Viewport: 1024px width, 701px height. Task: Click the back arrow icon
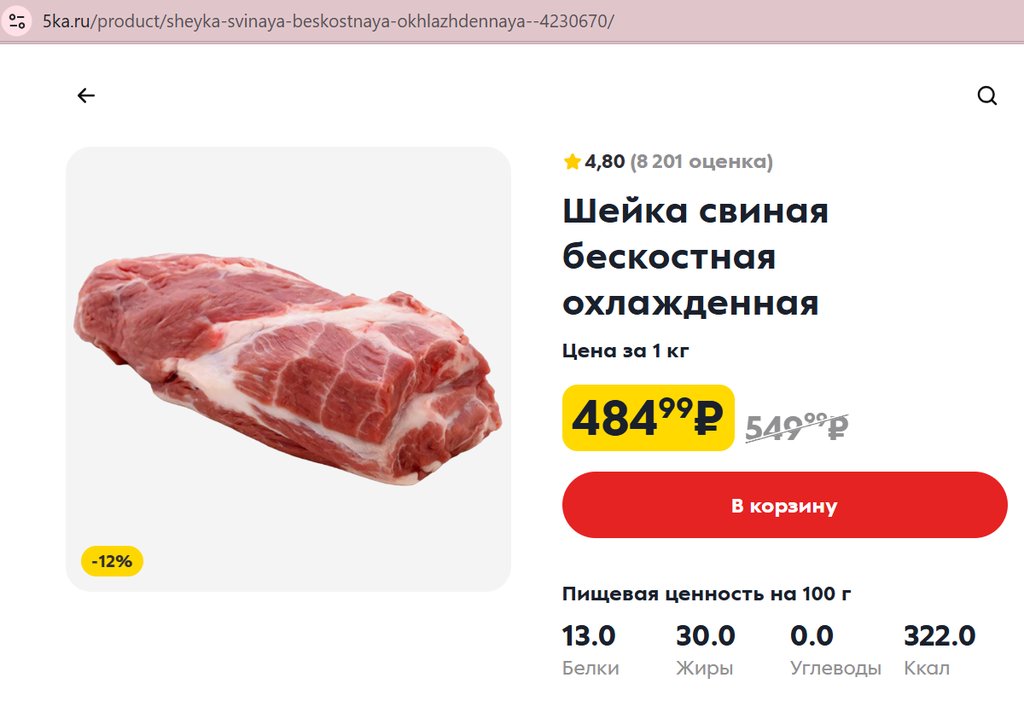click(86, 96)
